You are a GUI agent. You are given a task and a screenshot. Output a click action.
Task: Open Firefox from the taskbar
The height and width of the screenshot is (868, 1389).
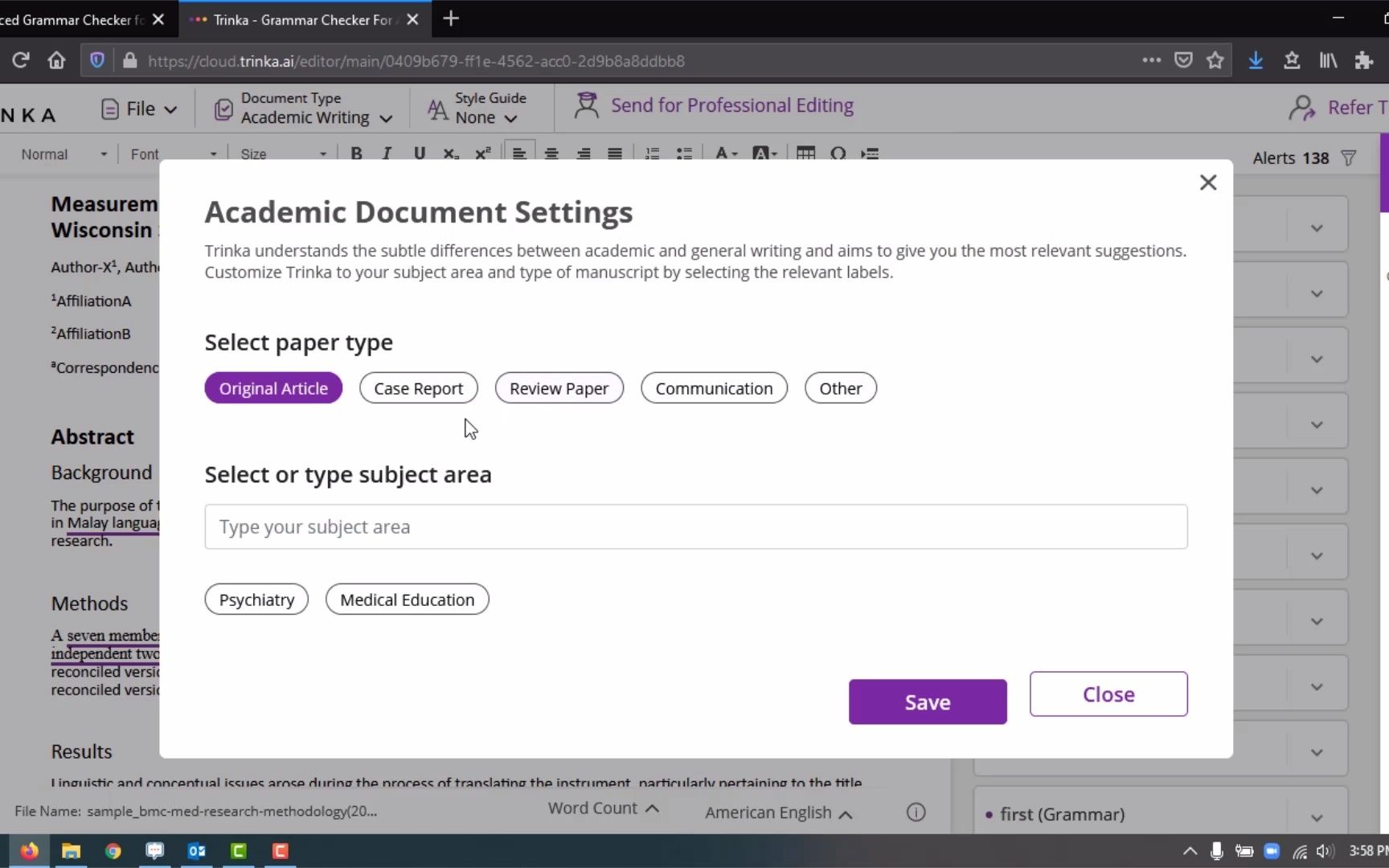(29, 850)
